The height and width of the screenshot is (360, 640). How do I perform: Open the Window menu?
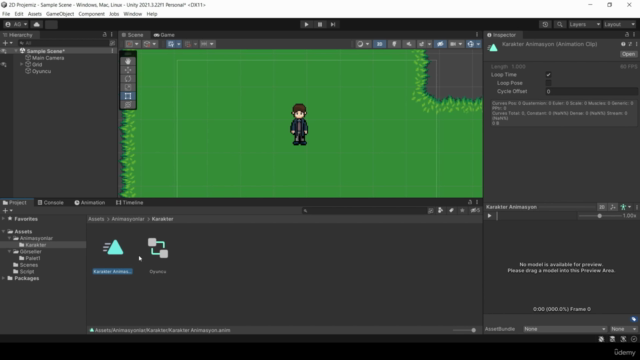pyautogui.click(x=133, y=14)
